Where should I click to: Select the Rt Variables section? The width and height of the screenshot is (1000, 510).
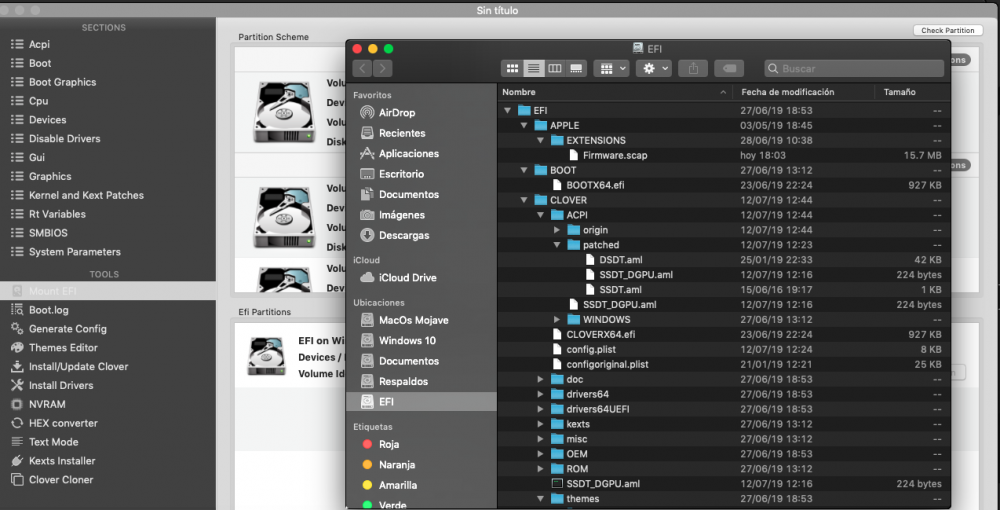57,214
